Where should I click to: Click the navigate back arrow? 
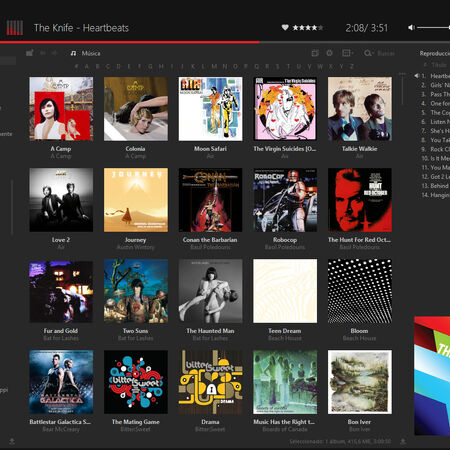[x=43, y=53]
